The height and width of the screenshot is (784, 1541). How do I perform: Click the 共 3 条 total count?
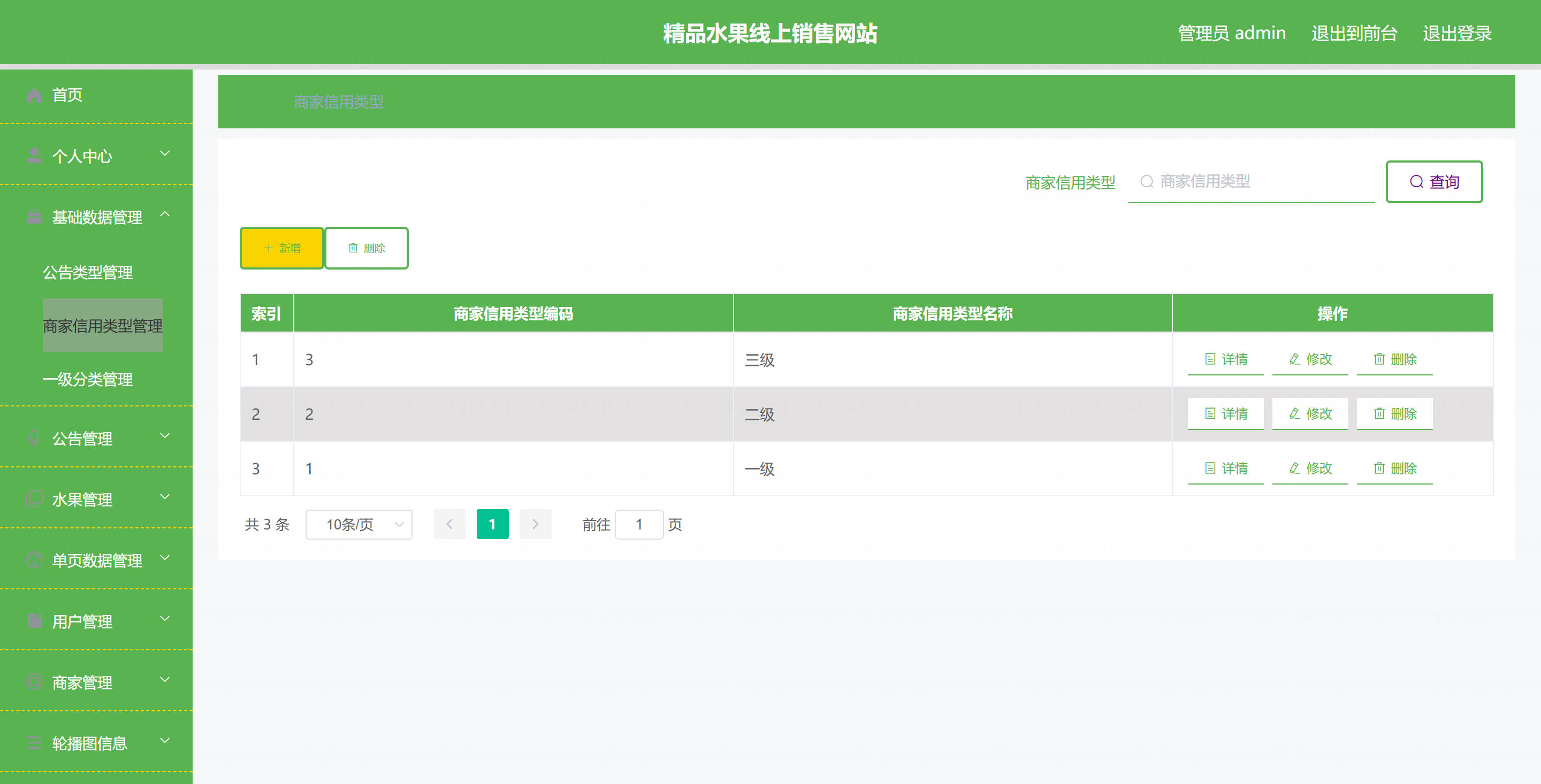[x=267, y=525]
